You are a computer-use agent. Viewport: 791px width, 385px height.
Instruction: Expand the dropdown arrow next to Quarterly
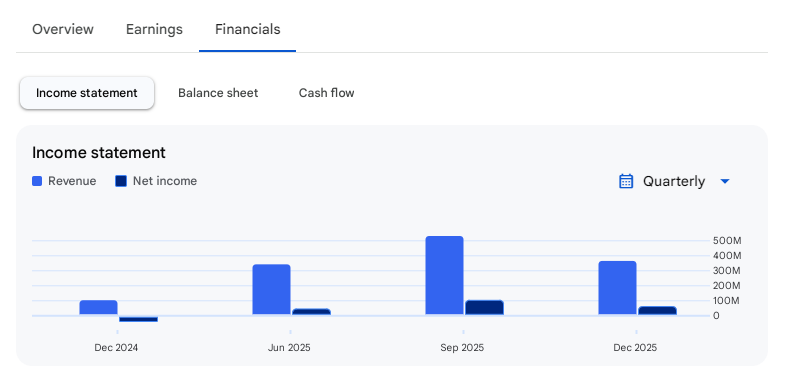725,181
